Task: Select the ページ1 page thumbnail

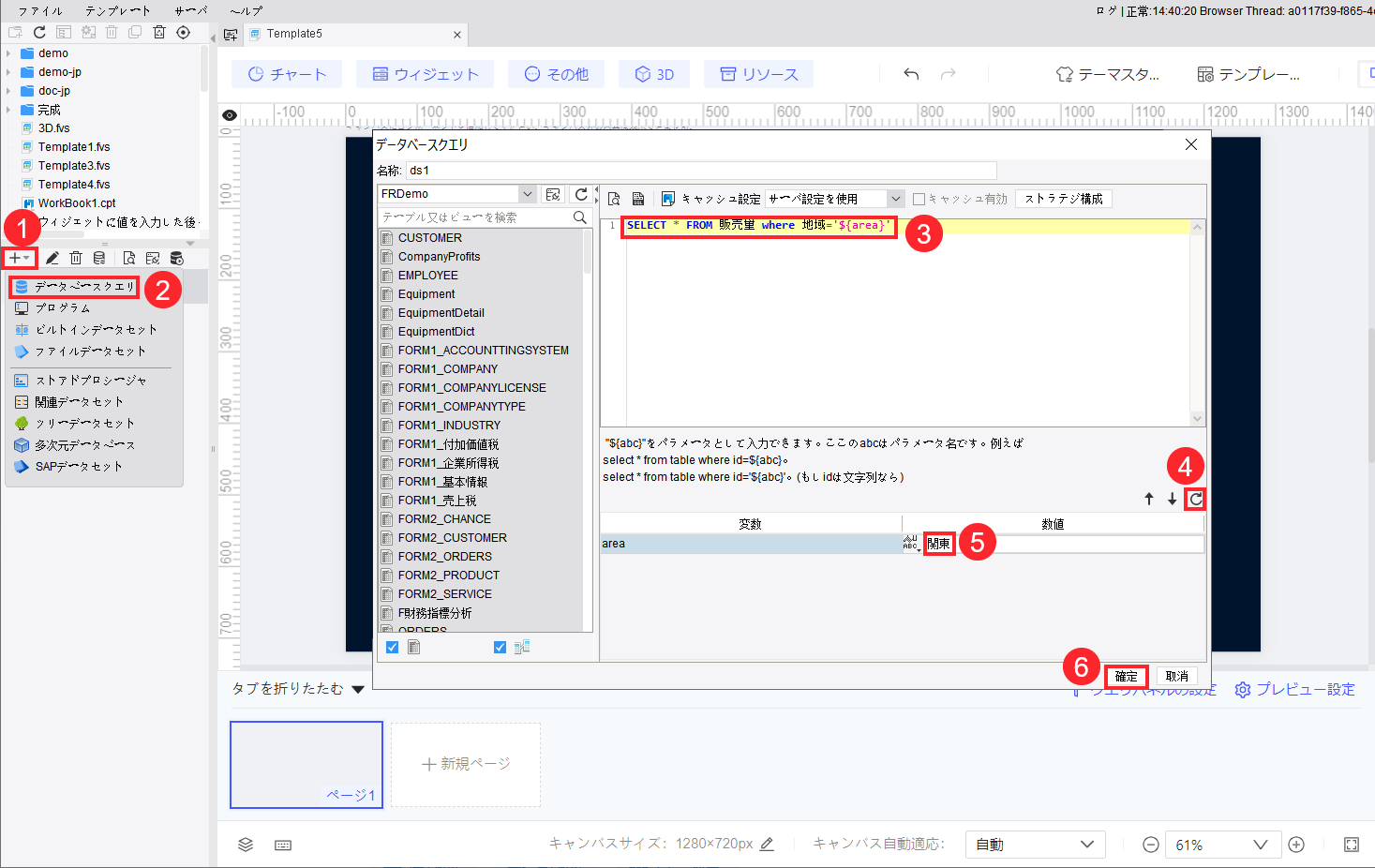Action: [306, 764]
